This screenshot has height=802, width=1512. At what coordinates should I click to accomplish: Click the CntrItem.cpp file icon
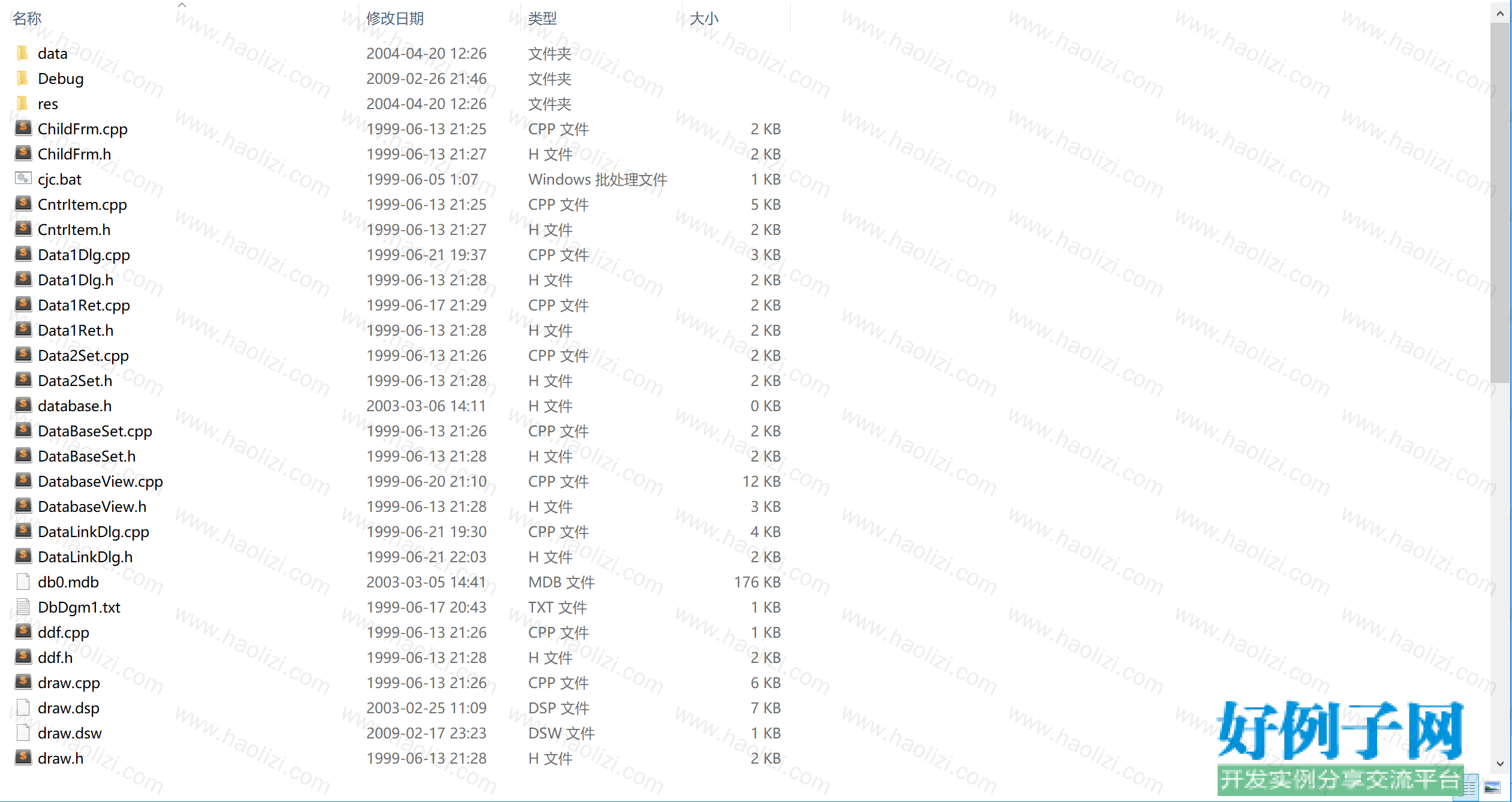click(x=23, y=204)
